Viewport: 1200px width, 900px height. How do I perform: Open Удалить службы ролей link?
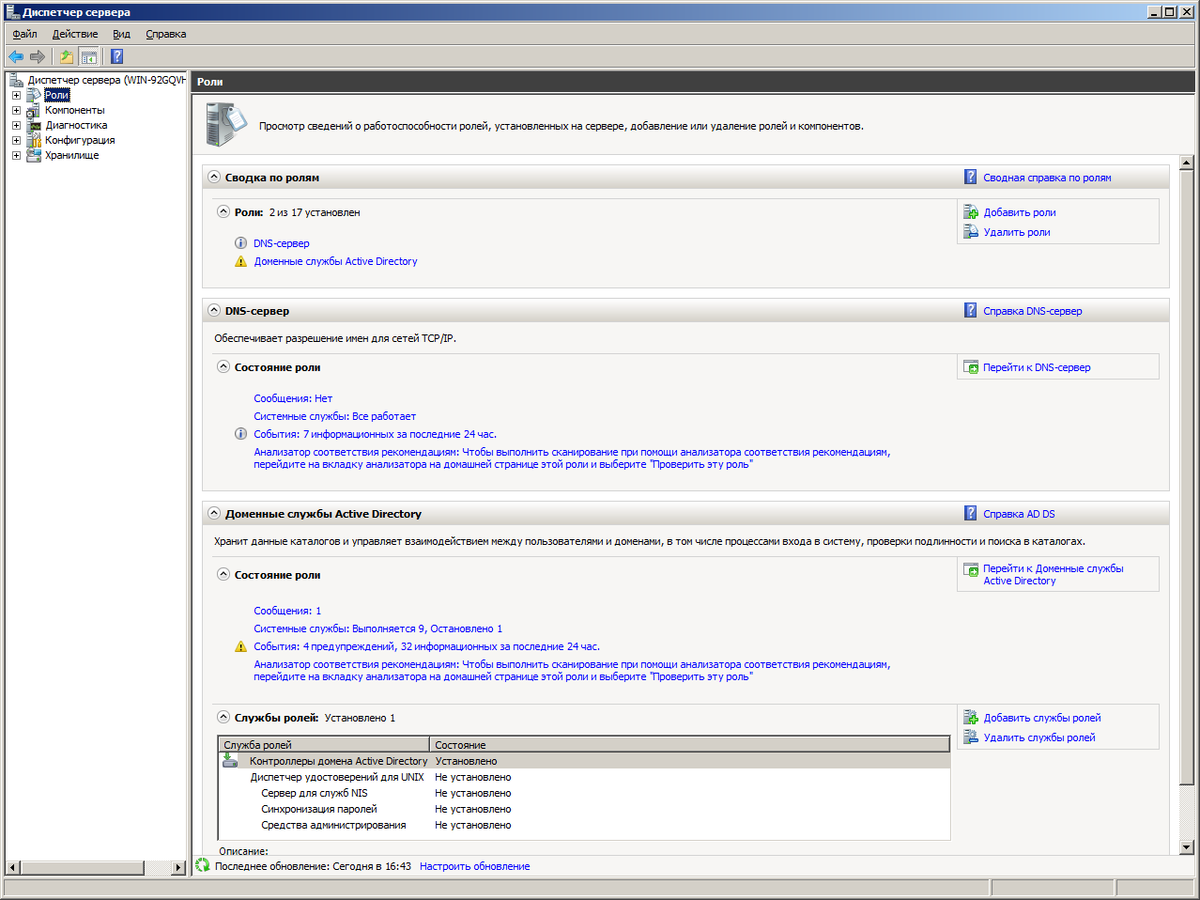(x=1039, y=738)
